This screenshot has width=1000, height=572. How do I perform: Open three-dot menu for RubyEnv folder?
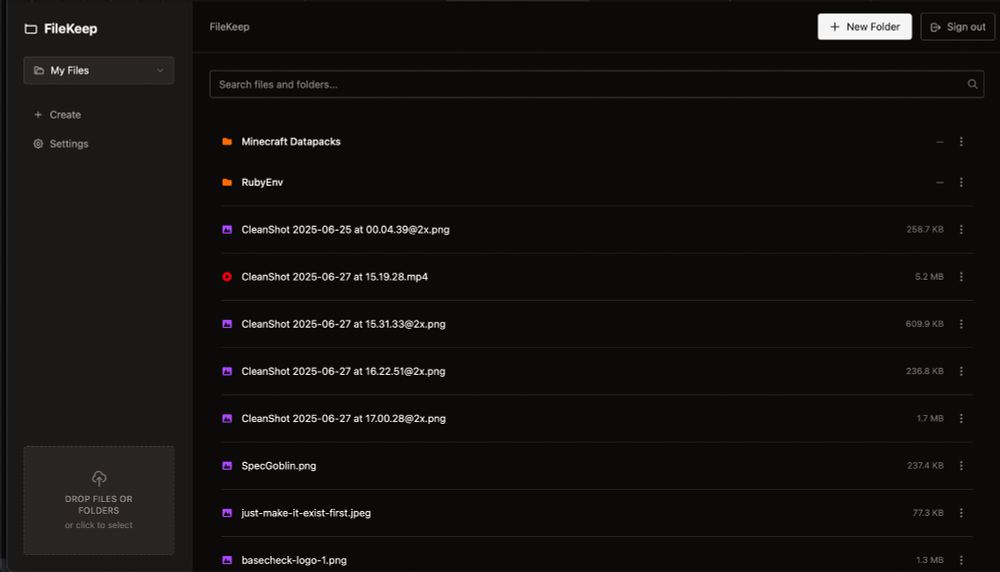tap(961, 182)
